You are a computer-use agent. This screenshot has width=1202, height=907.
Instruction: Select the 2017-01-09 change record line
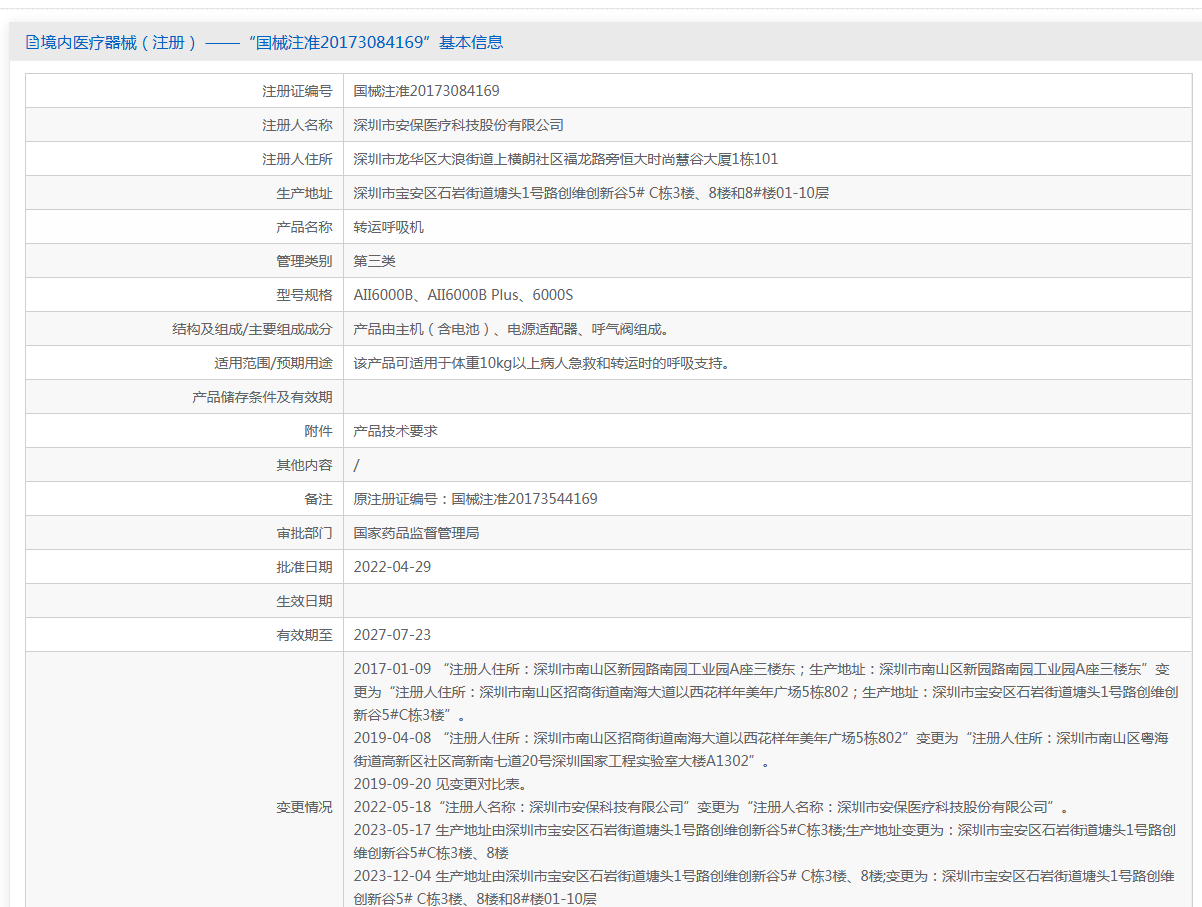[x=766, y=692]
